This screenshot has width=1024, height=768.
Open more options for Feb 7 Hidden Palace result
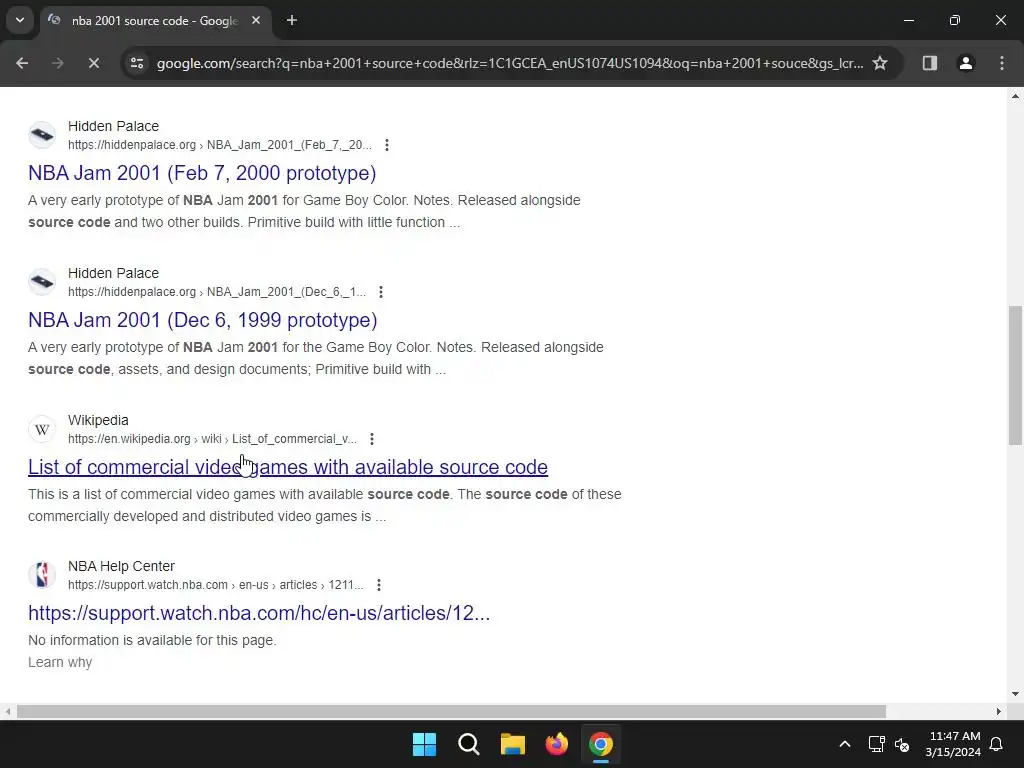pyautogui.click(x=387, y=145)
